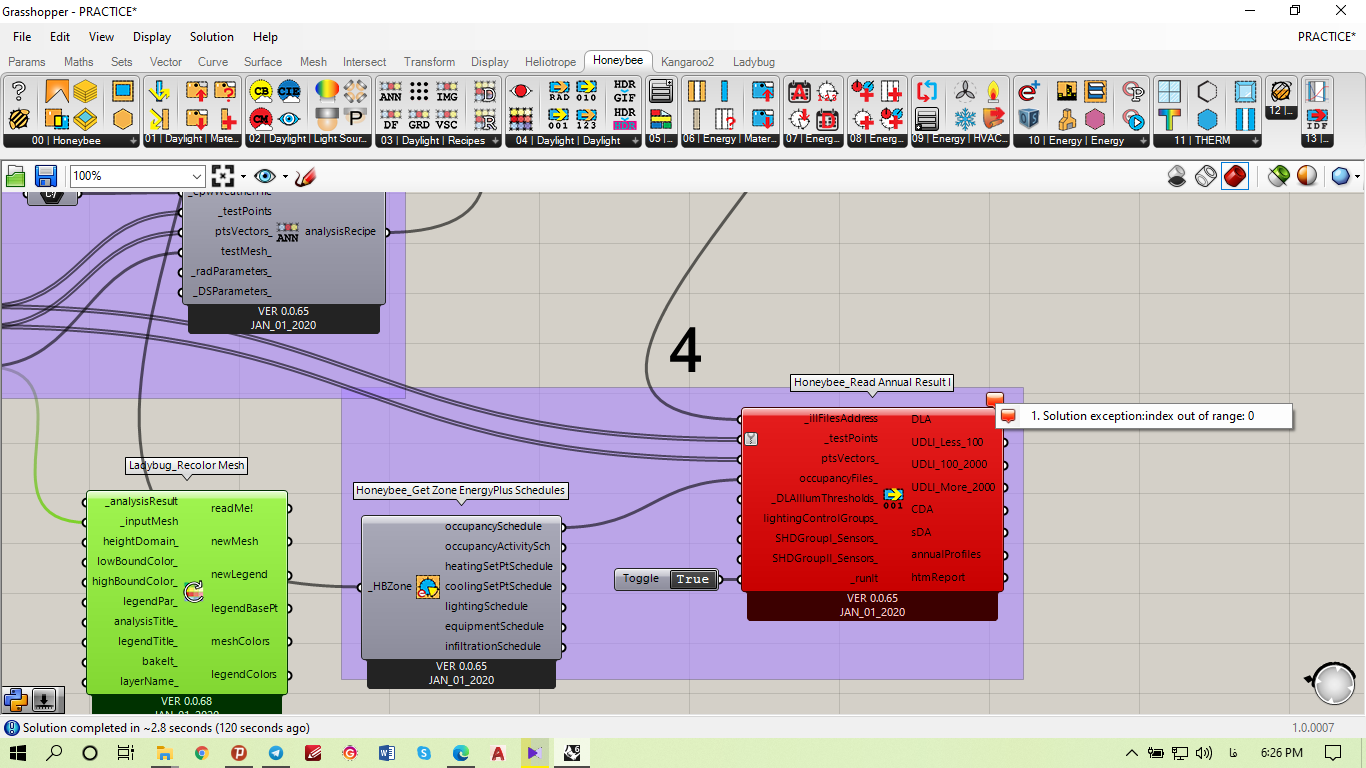Click the Python script icon at bottom left

click(x=15, y=699)
